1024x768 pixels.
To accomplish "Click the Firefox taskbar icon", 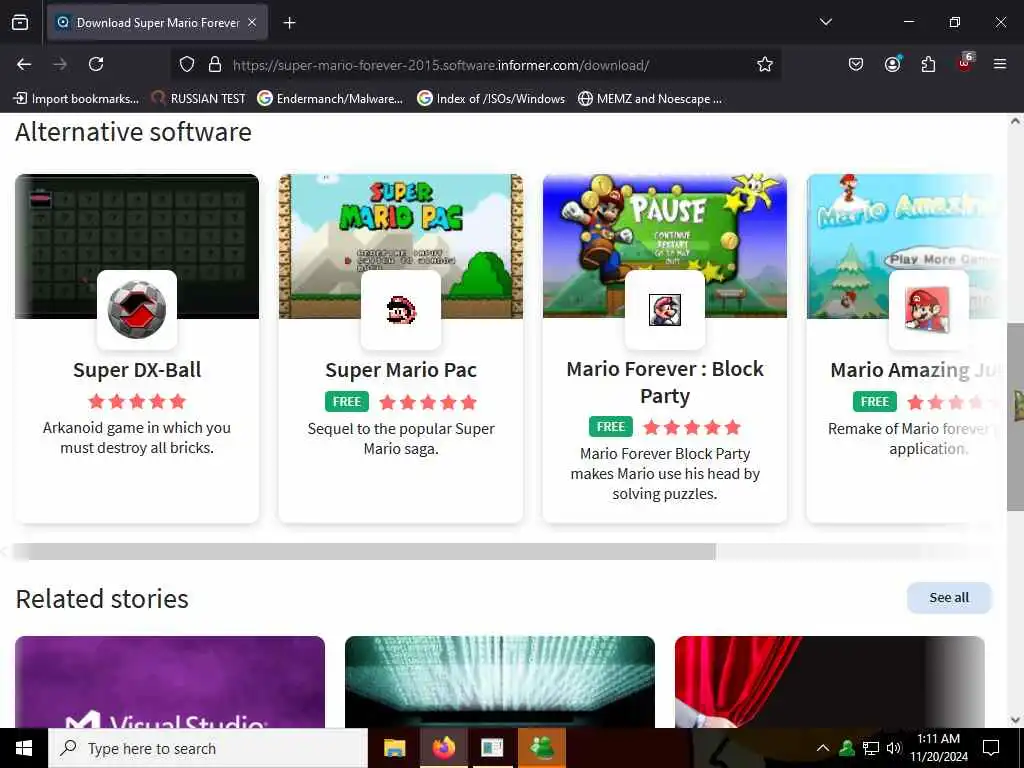I will click(x=443, y=748).
